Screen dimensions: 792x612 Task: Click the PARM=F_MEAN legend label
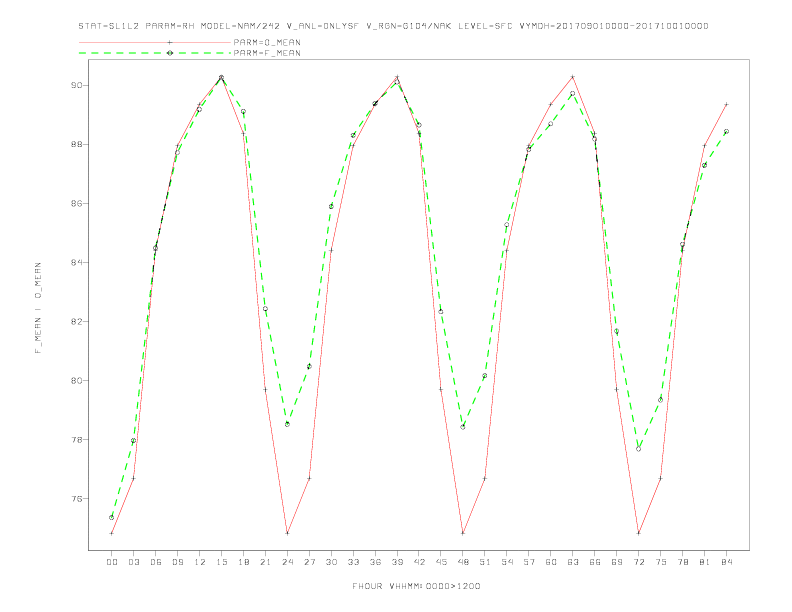(267, 53)
